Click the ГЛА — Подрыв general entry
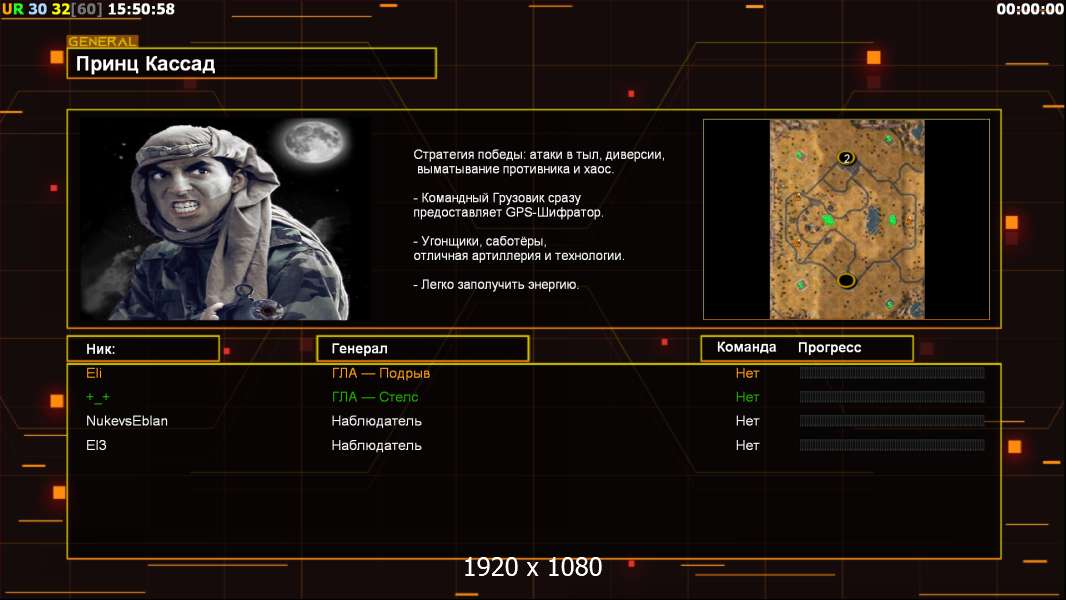1066x600 pixels. 381,373
